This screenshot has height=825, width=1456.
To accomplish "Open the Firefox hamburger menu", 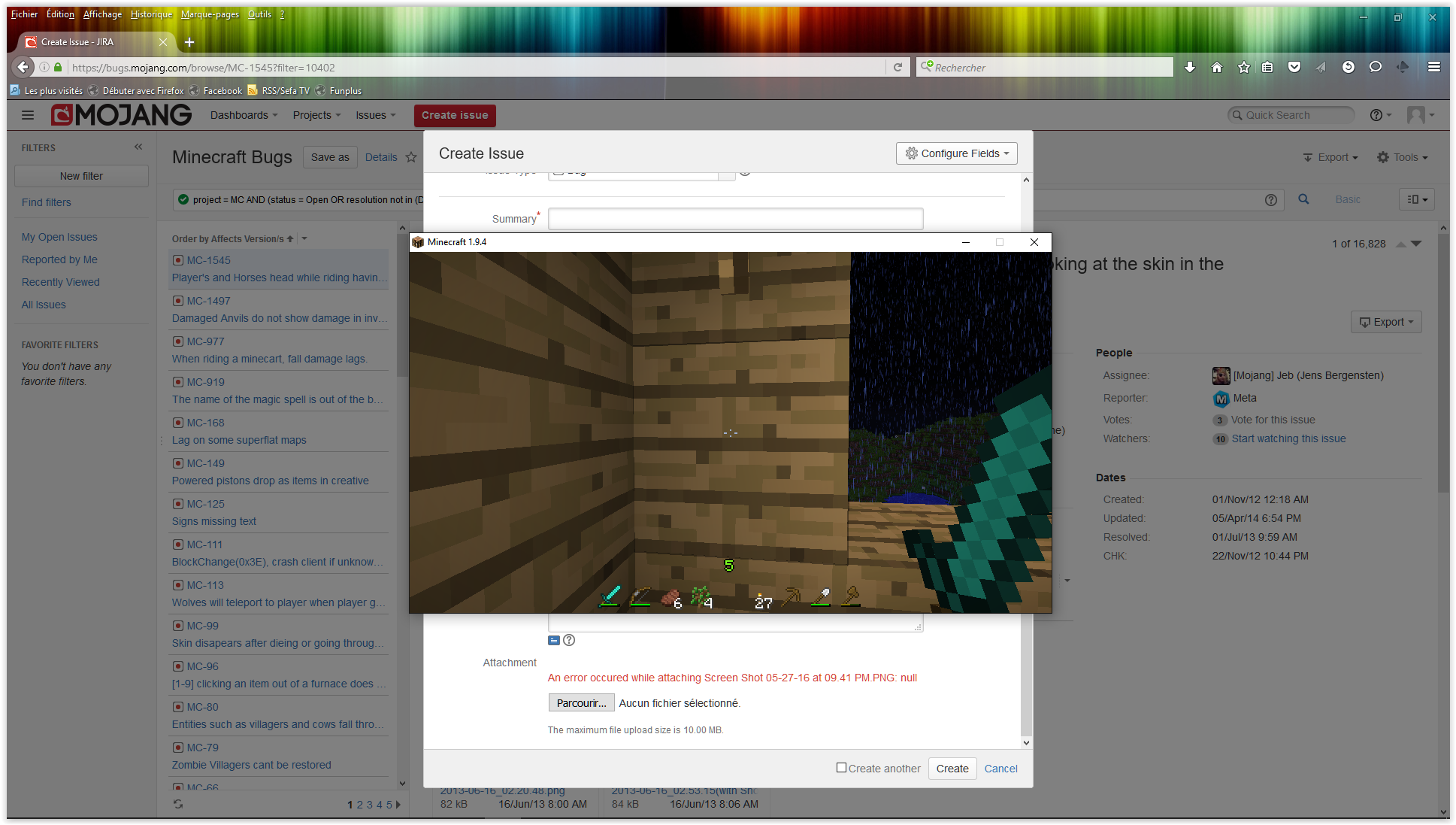I will [x=1434, y=68].
